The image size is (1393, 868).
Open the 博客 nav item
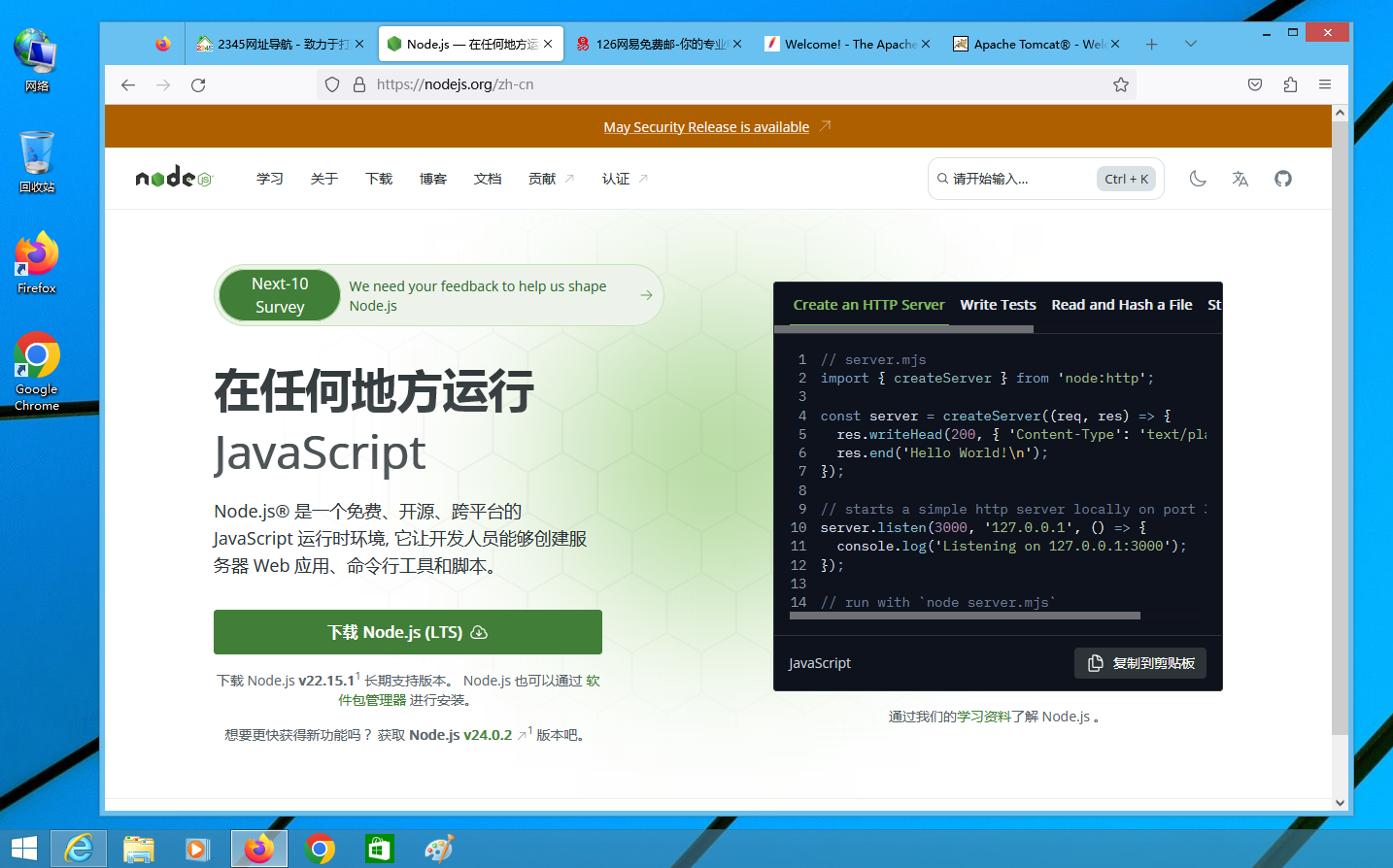433,179
